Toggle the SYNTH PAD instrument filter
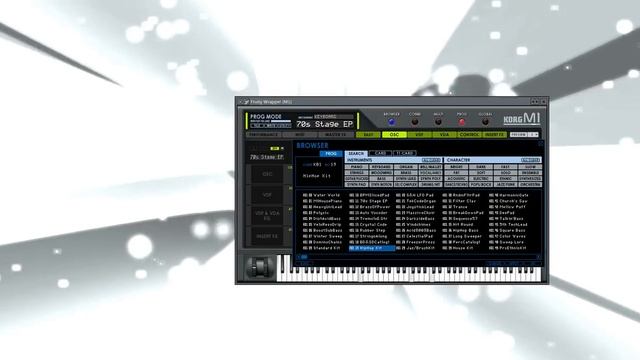The height and width of the screenshot is (360, 640). pyautogui.click(x=357, y=184)
